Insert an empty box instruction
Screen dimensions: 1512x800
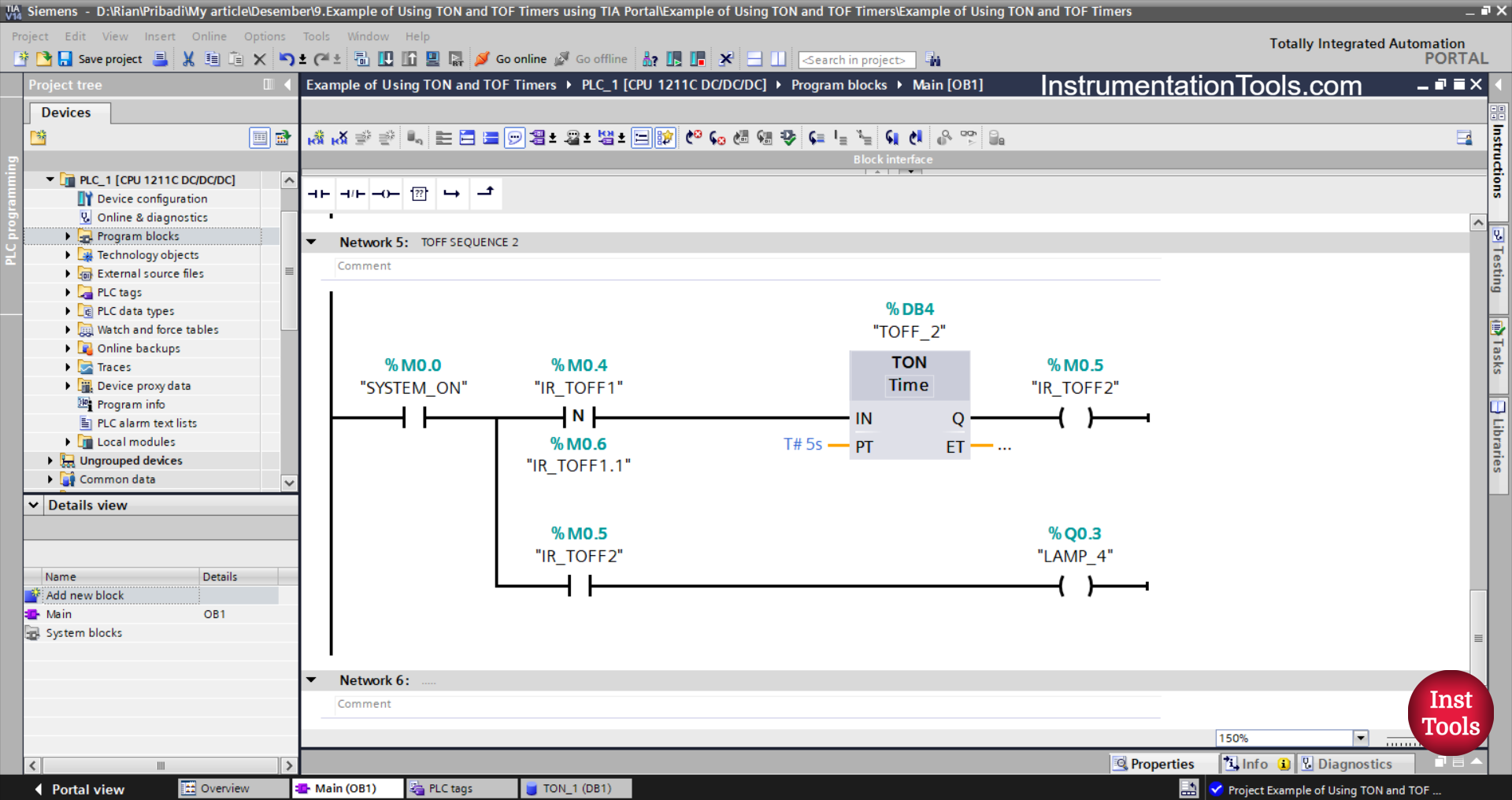[419, 194]
